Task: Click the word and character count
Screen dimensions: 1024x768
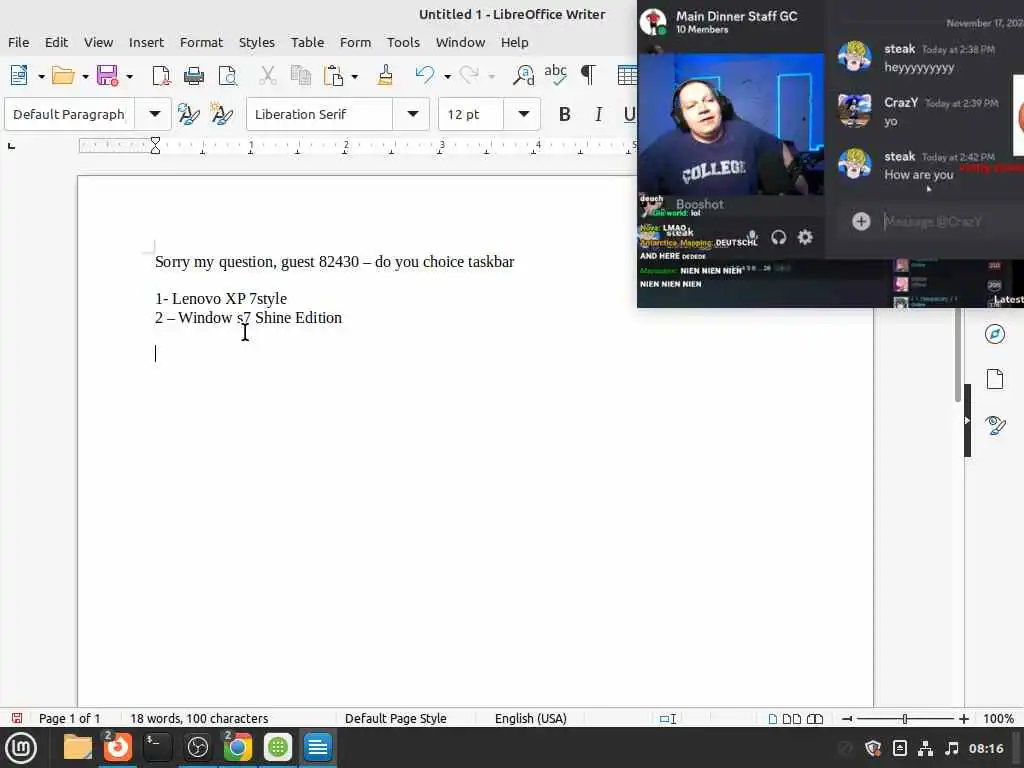Action: coord(199,719)
